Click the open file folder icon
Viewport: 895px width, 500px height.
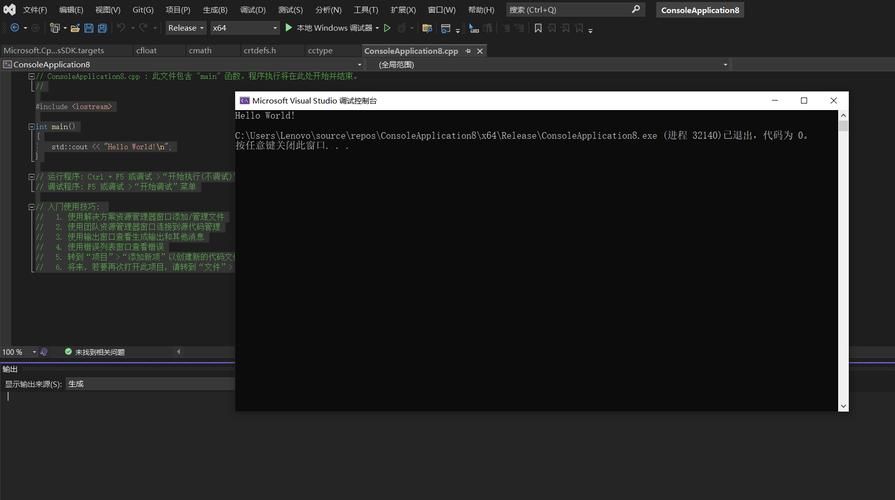[x=75, y=28]
